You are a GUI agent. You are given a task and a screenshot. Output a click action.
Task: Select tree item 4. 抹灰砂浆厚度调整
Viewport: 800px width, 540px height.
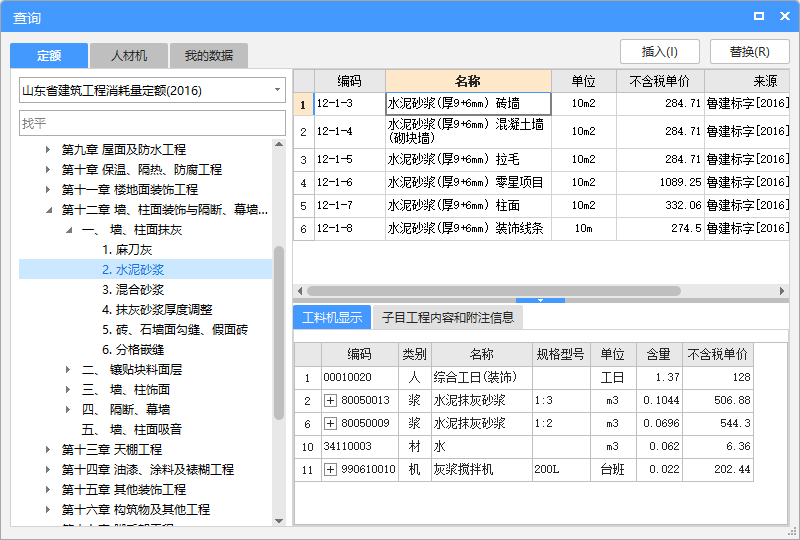pyautogui.click(x=157, y=309)
